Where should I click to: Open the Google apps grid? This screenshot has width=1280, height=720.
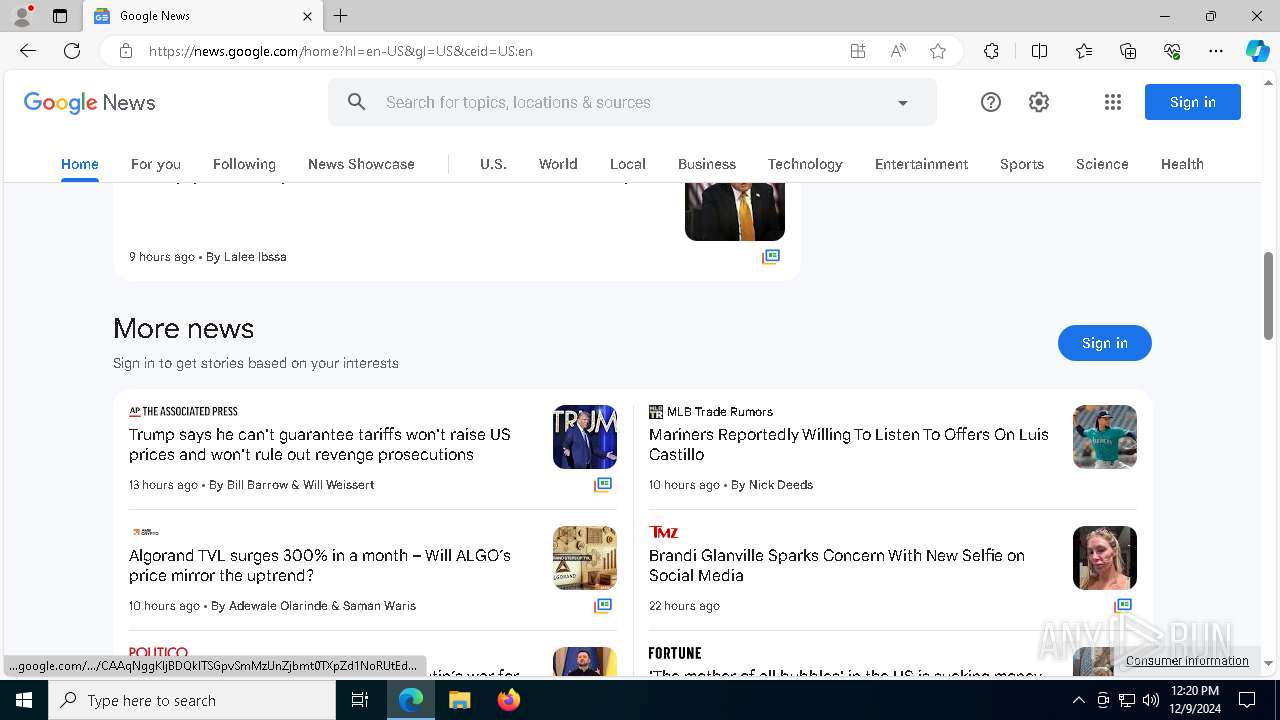1113,102
